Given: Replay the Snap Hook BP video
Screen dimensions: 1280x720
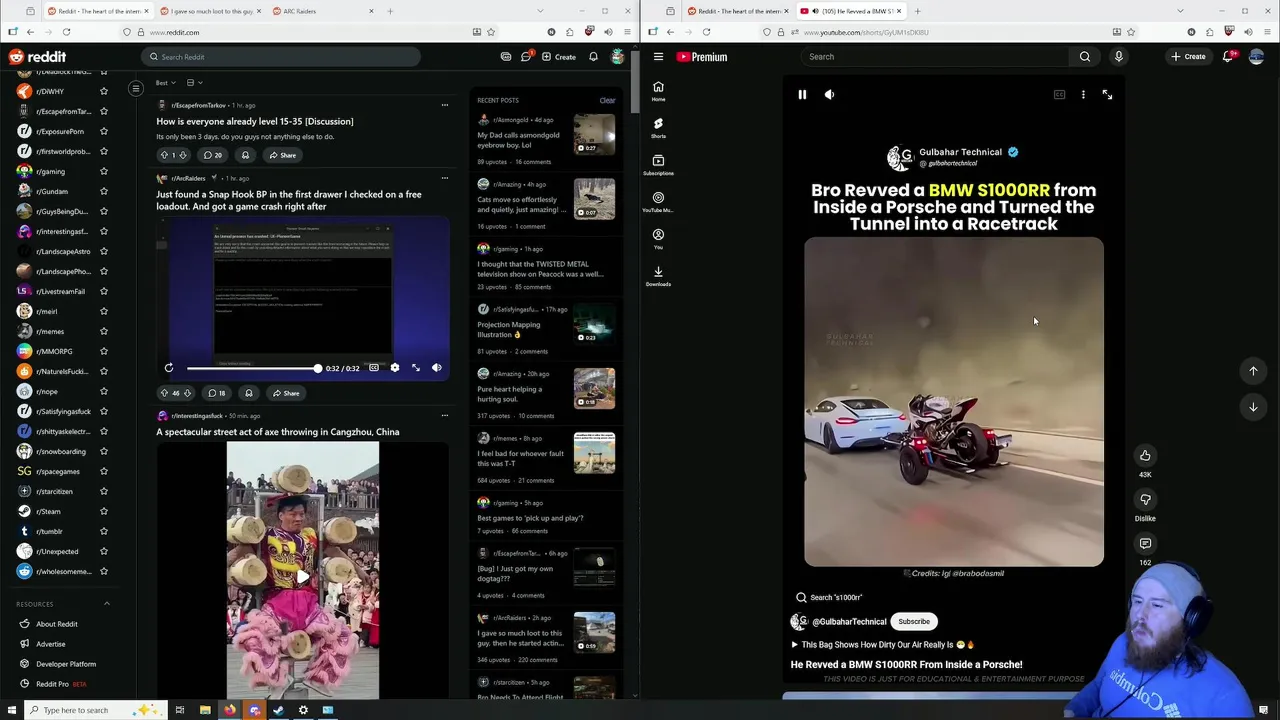Looking at the screenshot, I should click(x=169, y=368).
